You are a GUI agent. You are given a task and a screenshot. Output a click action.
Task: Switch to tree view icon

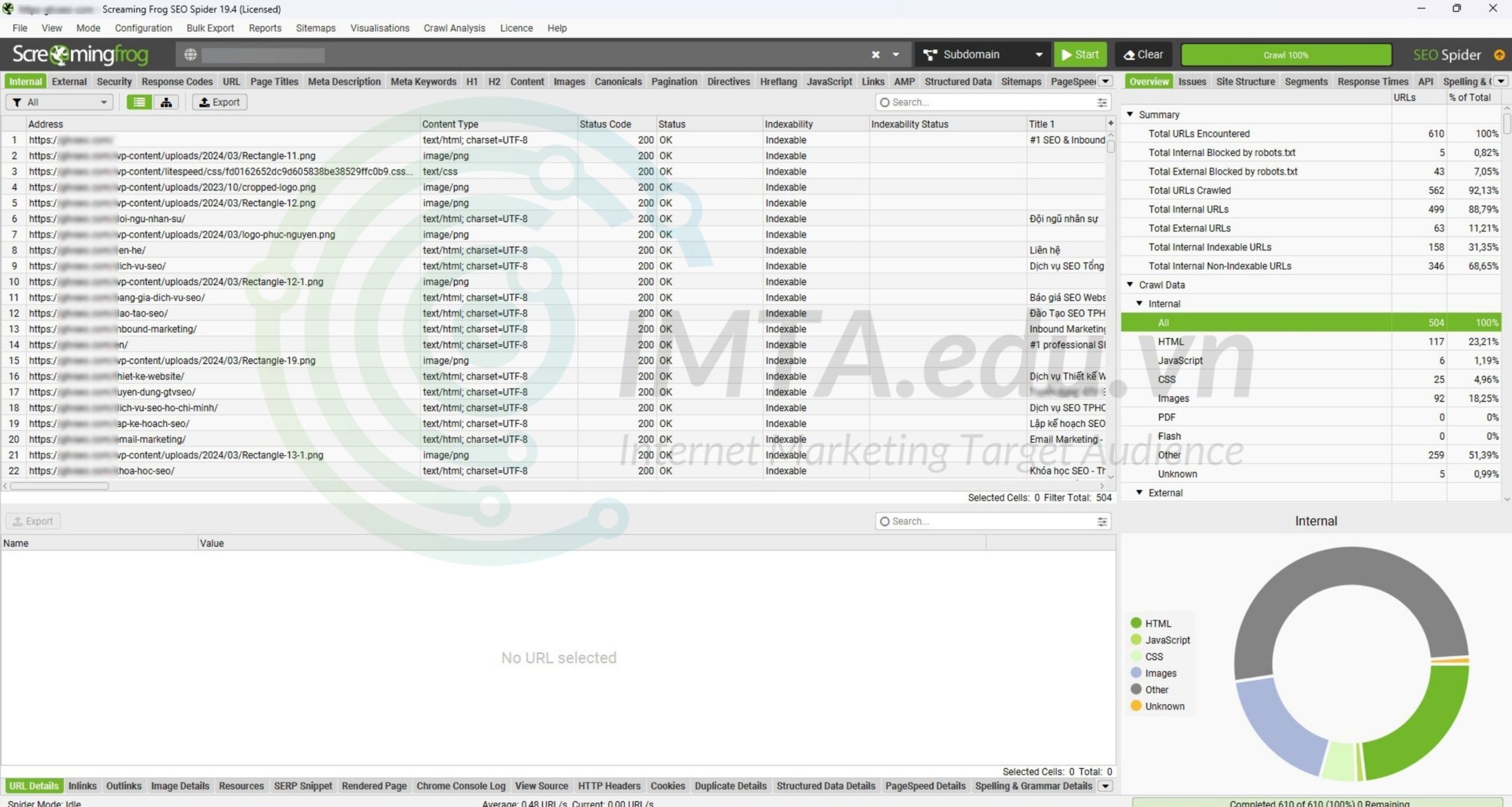pyautogui.click(x=166, y=102)
